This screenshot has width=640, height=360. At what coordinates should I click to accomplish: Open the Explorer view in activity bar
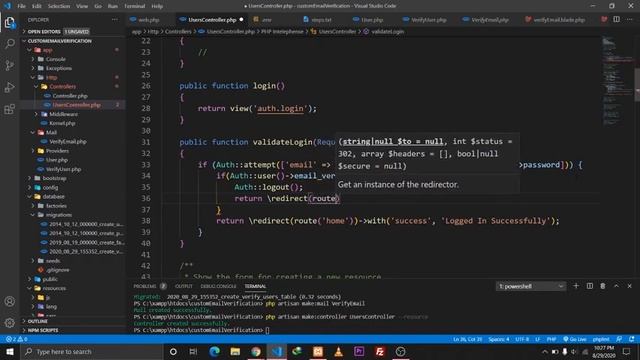coord(9,22)
